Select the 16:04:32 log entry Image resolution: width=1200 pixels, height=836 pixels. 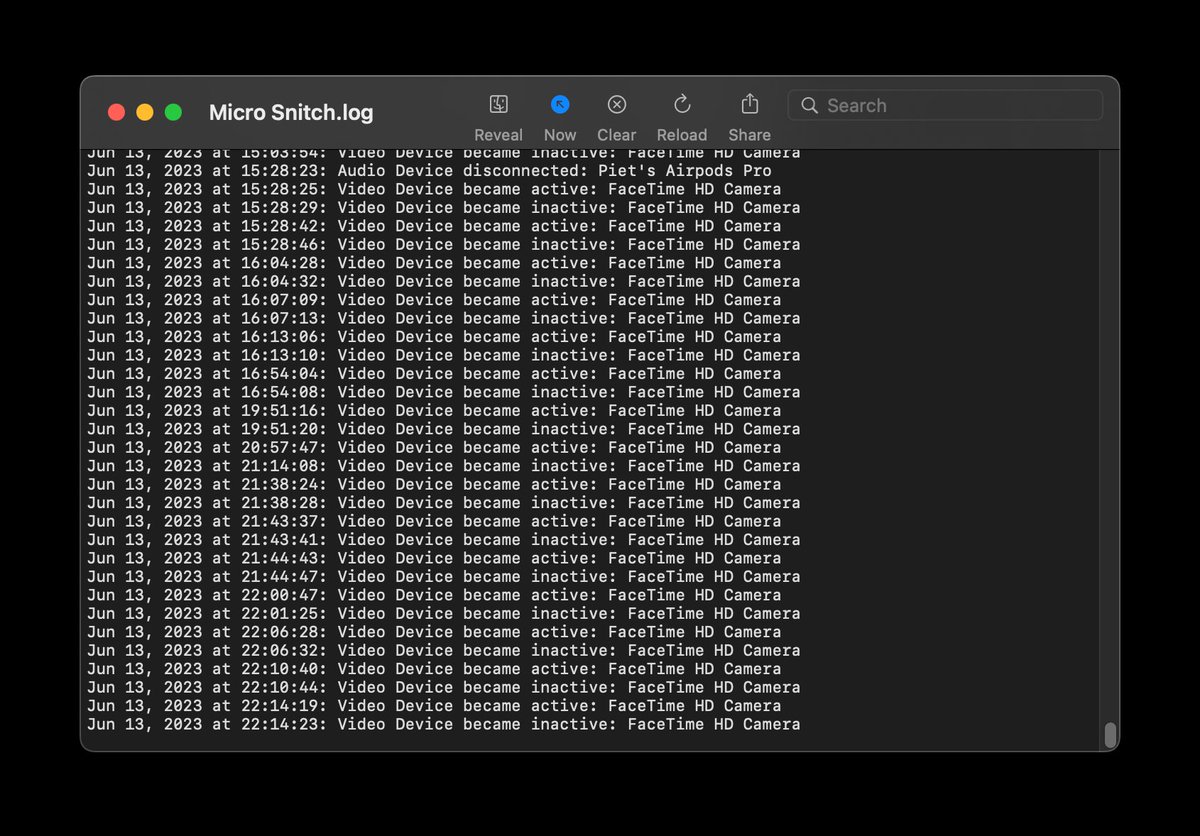pos(444,282)
